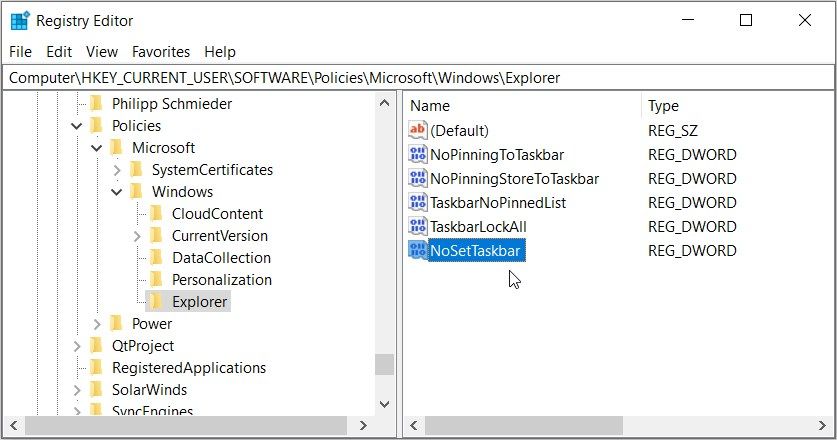Expand the Power tree node
Screen dimensions: 837x440
click(97, 324)
